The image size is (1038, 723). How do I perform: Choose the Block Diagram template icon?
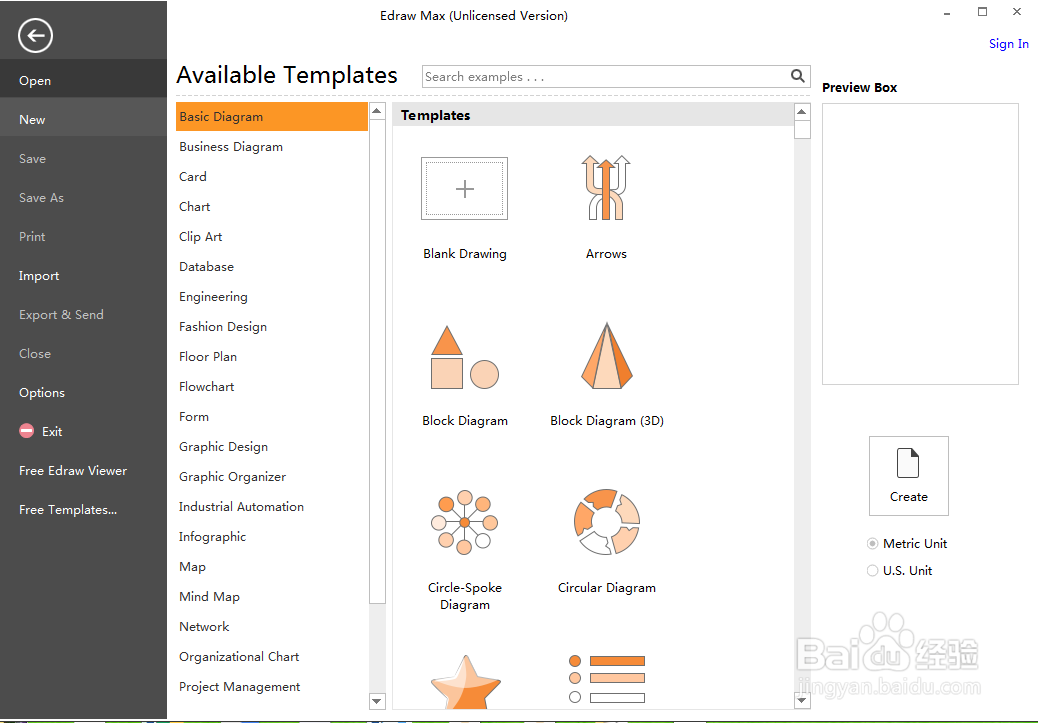(x=465, y=358)
